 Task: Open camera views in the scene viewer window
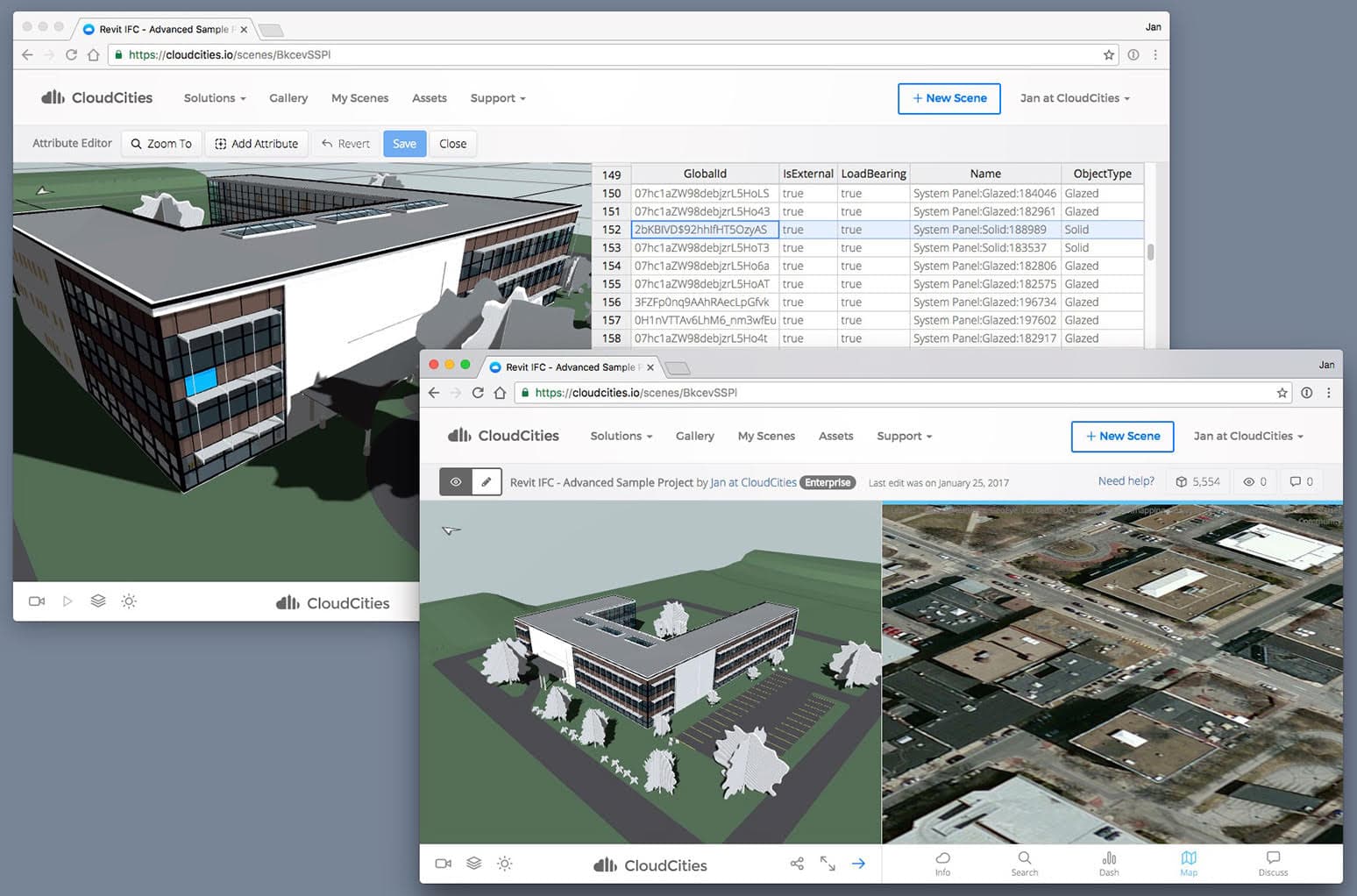(444, 864)
